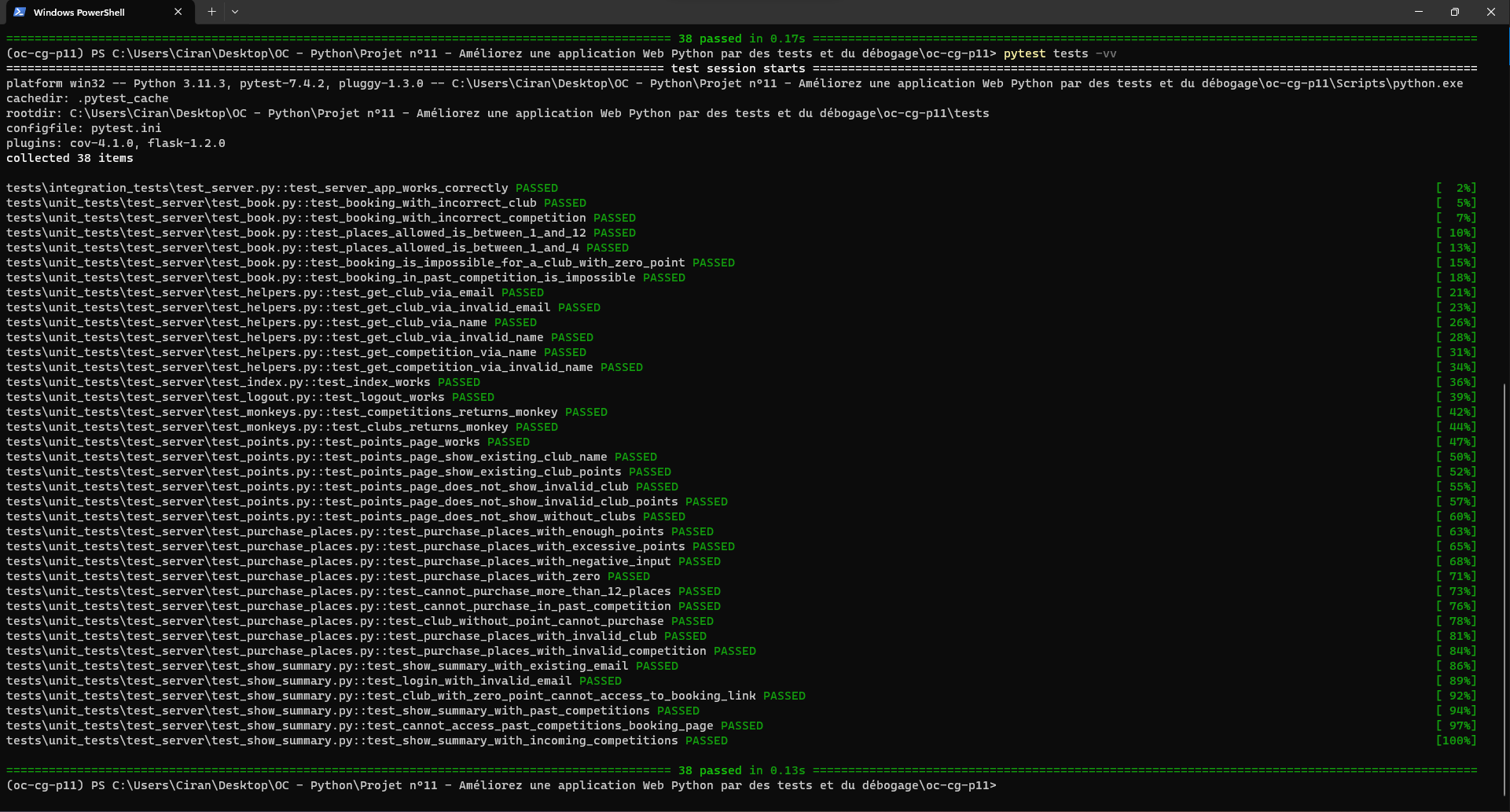Click test_booking_with_incorrect_competition line
Image resolution: width=1510 pixels, height=812 pixels.
pyautogui.click(x=321, y=218)
